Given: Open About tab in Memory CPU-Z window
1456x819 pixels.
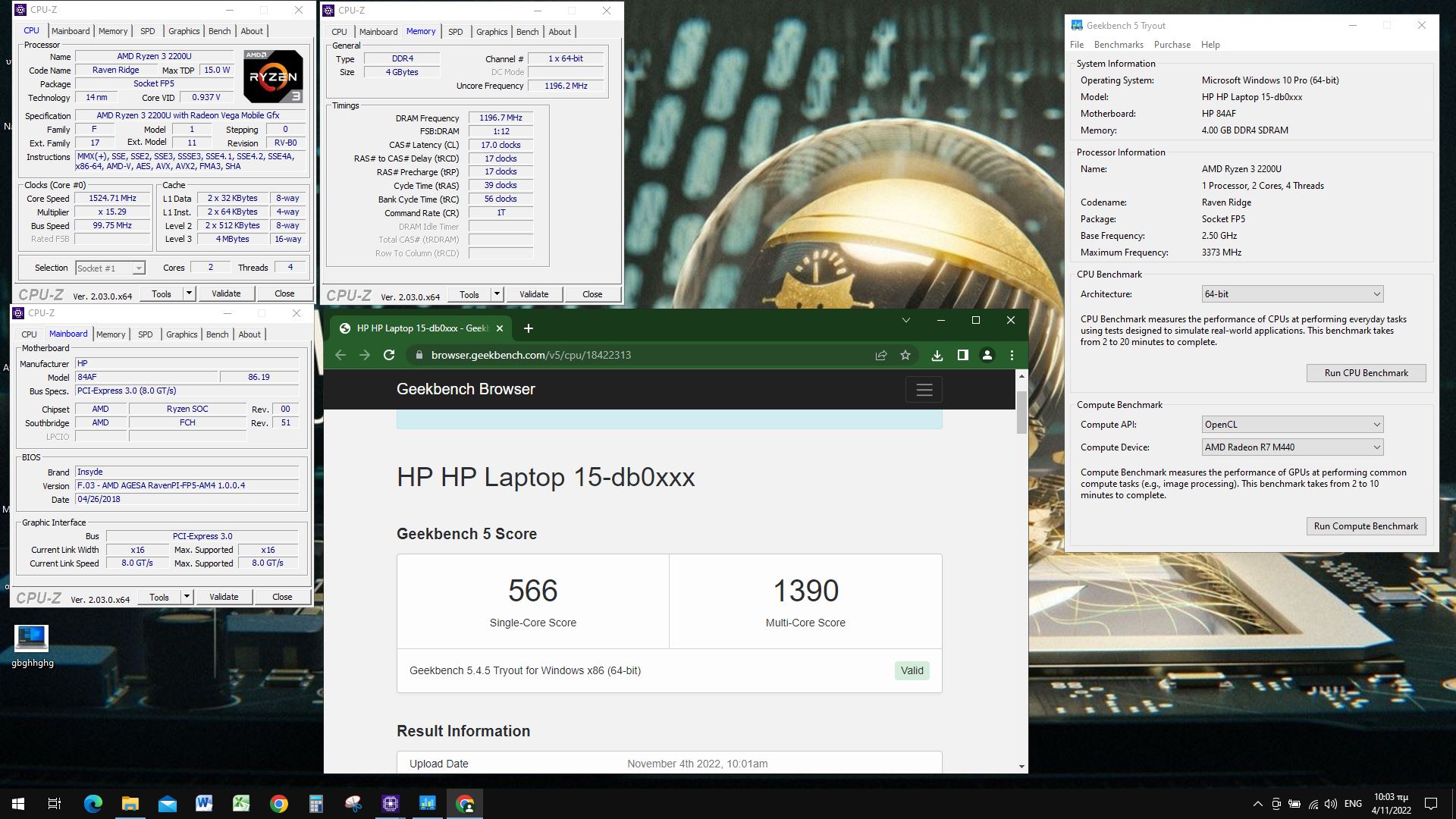Looking at the screenshot, I should point(560,32).
